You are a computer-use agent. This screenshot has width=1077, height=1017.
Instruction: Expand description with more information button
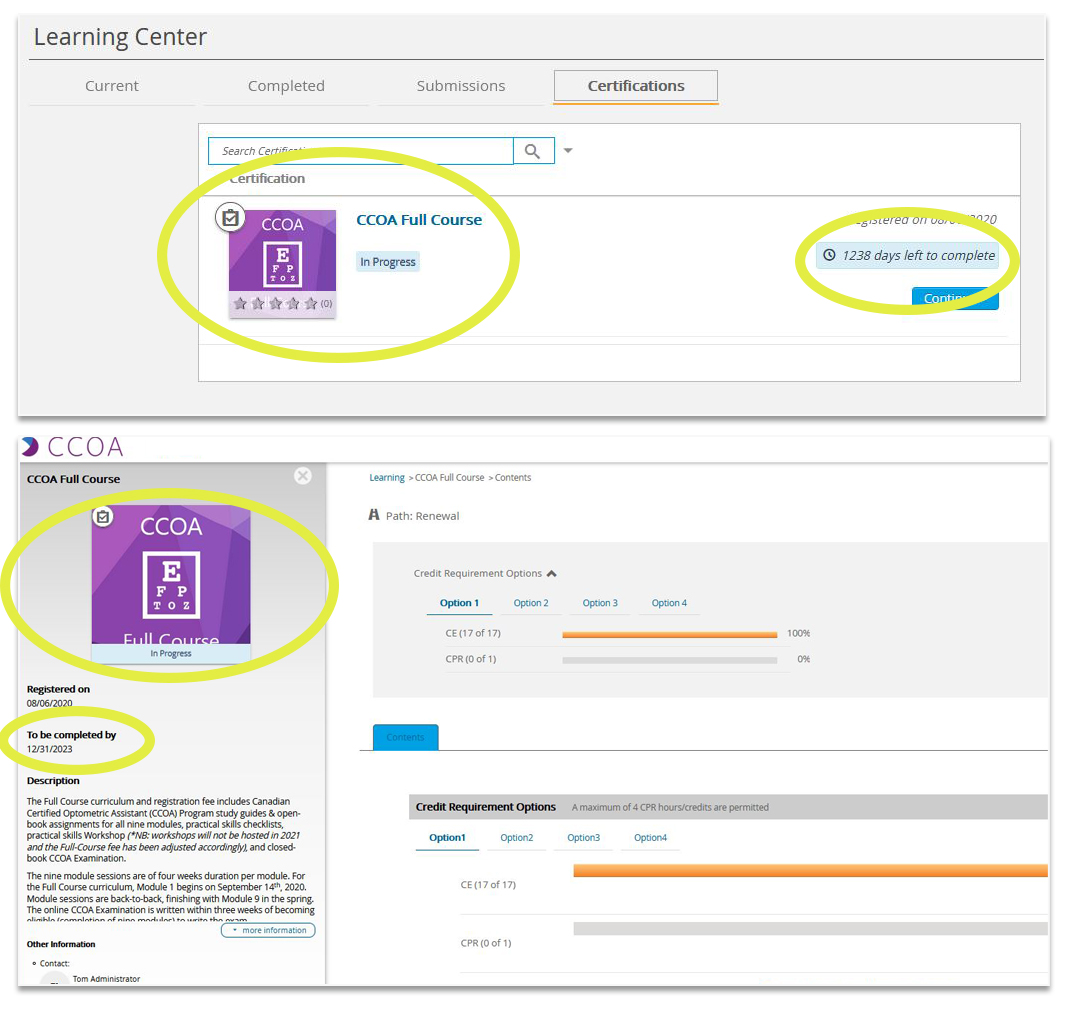269,930
